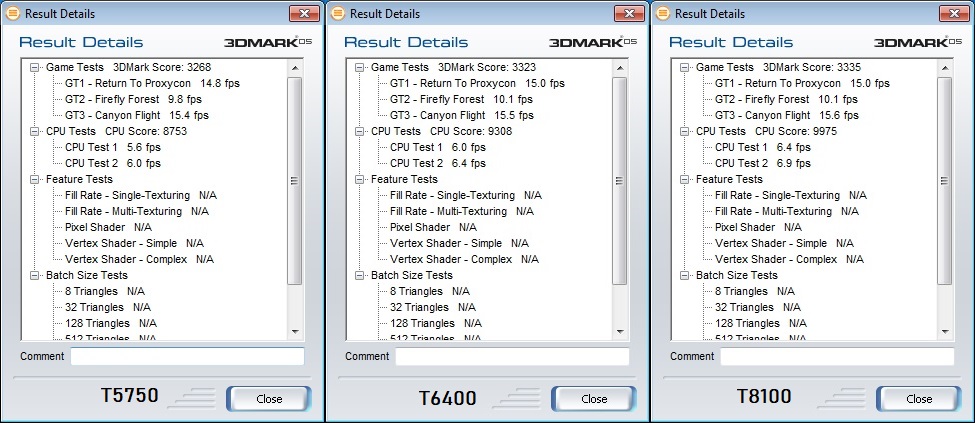Viewport: 975px width, 423px height.
Task: Click title bar icon of middle Result Details window
Action: click(x=338, y=13)
